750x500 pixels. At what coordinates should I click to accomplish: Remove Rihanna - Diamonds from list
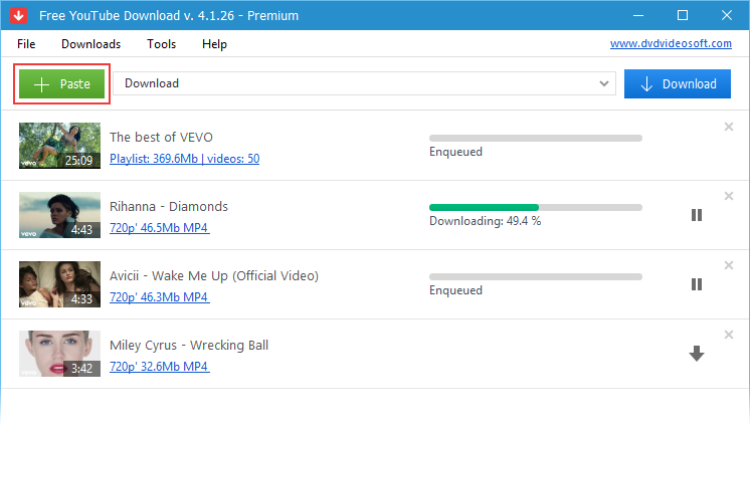click(728, 196)
